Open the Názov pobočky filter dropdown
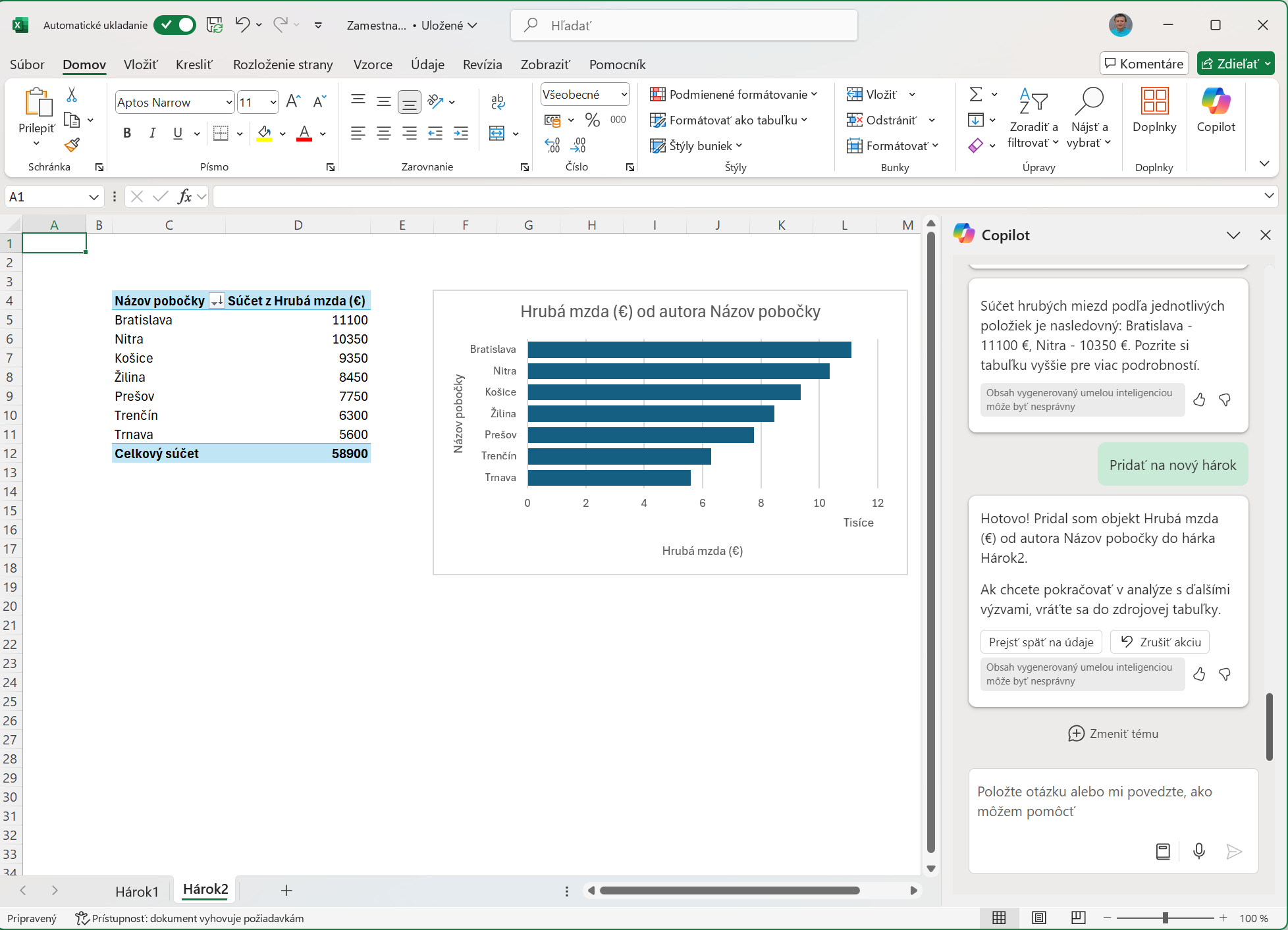The width and height of the screenshot is (1288, 930). point(216,301)
